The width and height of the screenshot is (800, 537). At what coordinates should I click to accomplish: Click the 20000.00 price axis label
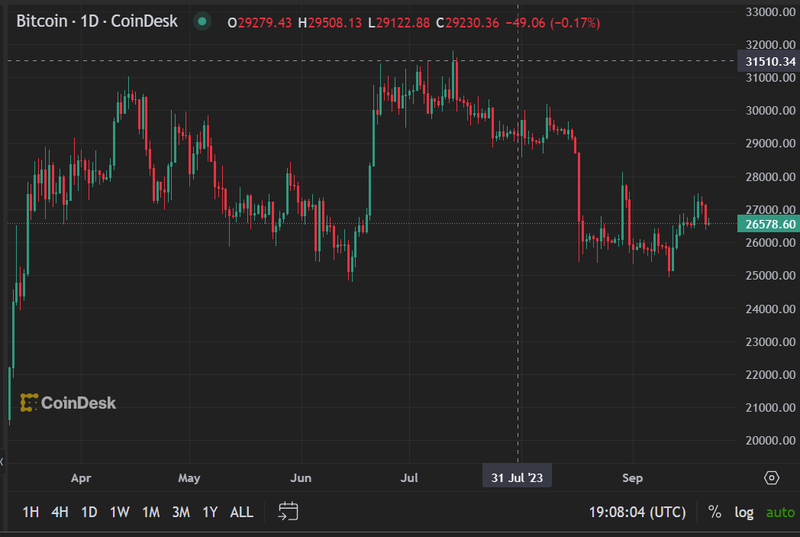(770, 440)
